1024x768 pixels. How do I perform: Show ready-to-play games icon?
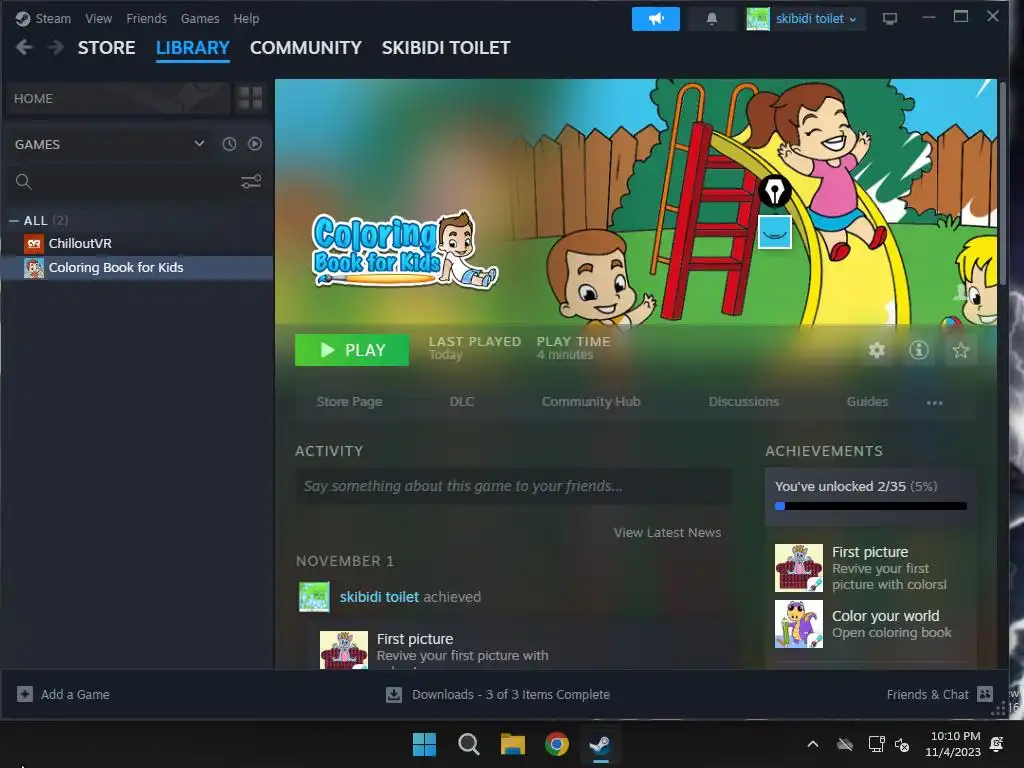coord(255,144)
